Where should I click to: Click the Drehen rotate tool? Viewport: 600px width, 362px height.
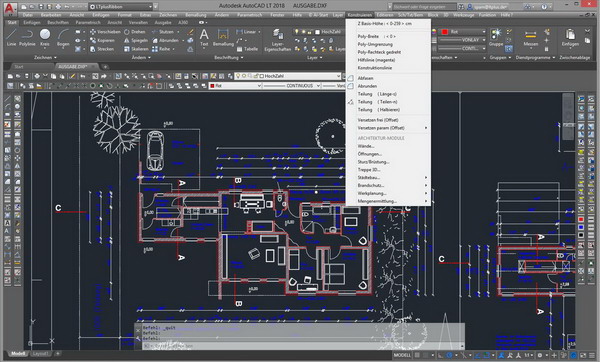click(x=135, y=32)
